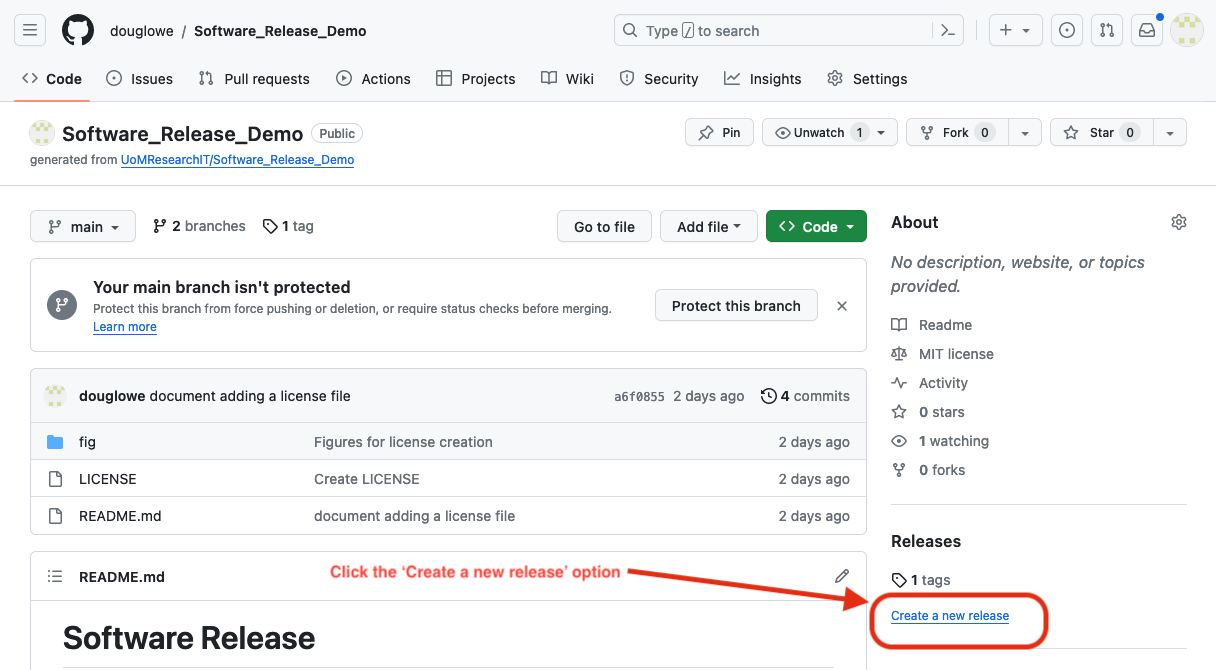This screenshot has height=670, width=1216.
Task: Click the Protect this branch button
Action: (x=736, y=306)
